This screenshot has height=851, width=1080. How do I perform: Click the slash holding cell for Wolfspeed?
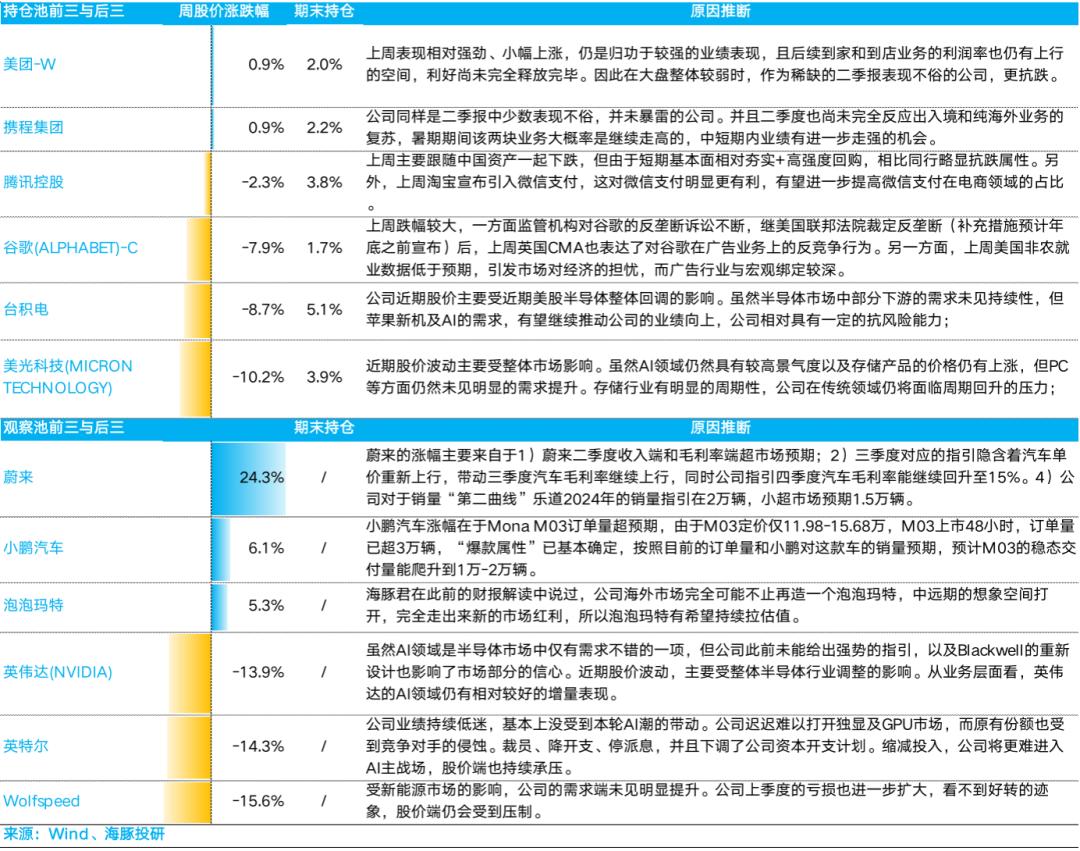[x=324, y=801]
